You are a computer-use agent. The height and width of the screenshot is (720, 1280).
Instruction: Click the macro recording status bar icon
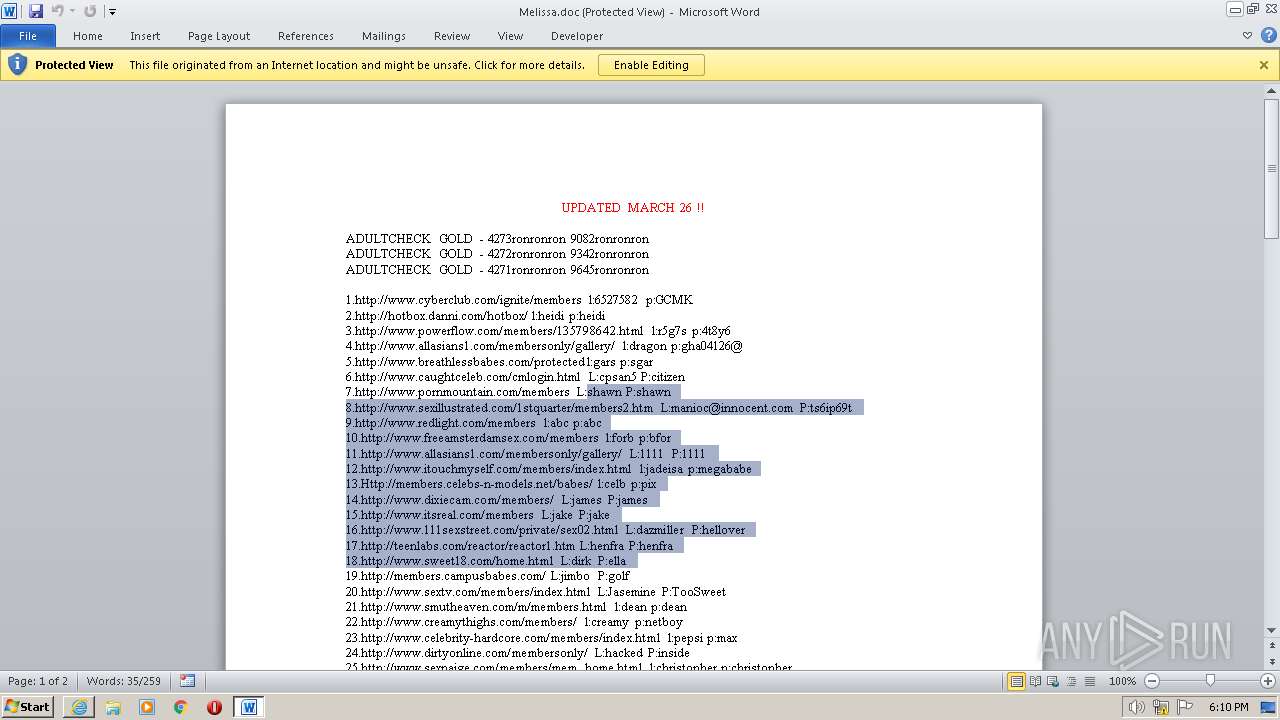(187, 681)
